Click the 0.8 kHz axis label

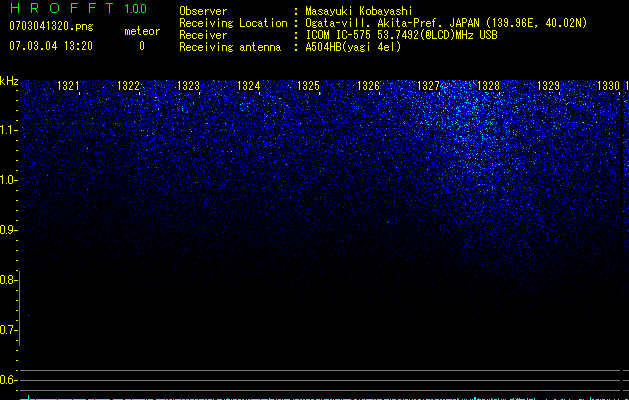point(8,280)
